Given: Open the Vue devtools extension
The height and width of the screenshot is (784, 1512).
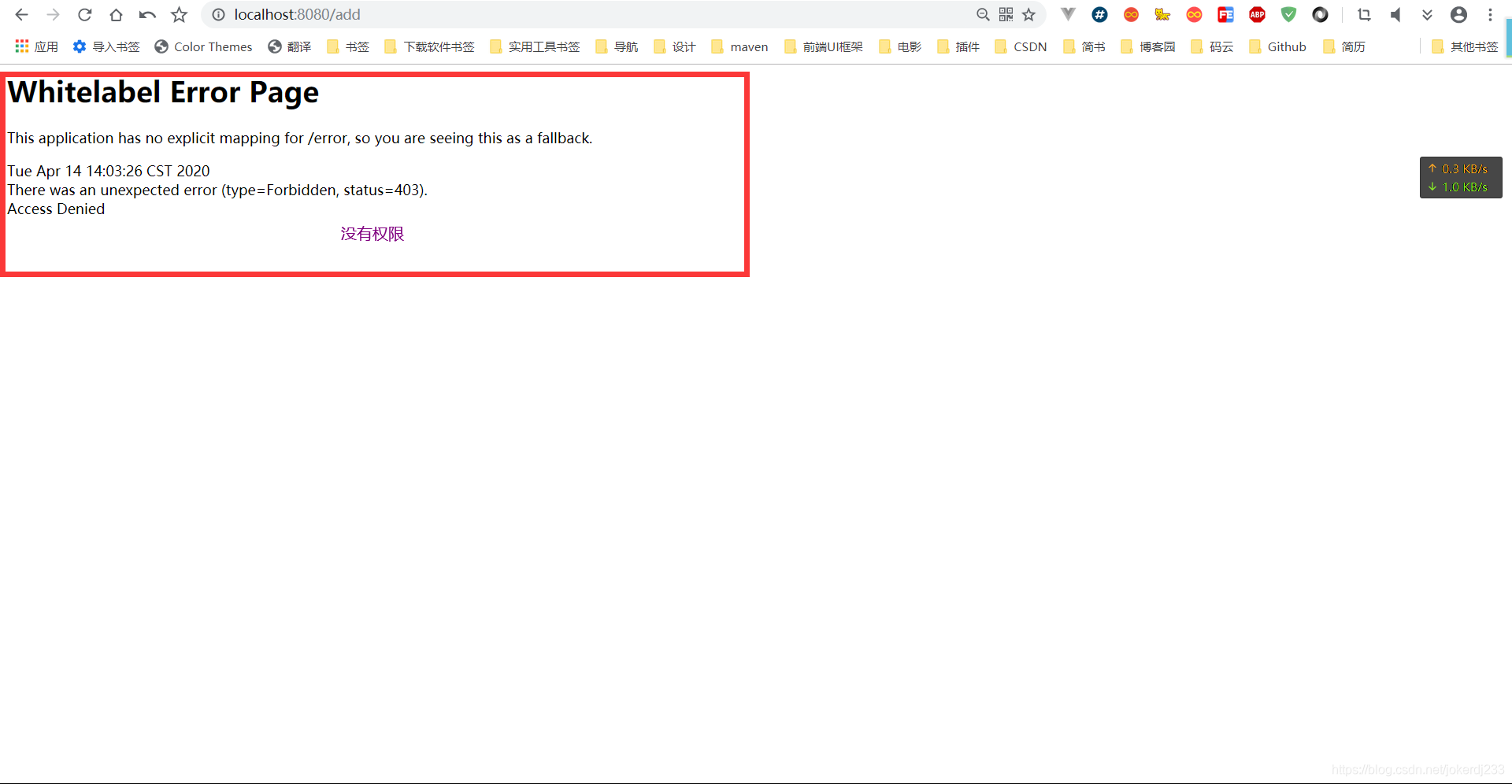Looking at the screenshot, I should (1069, 14).
